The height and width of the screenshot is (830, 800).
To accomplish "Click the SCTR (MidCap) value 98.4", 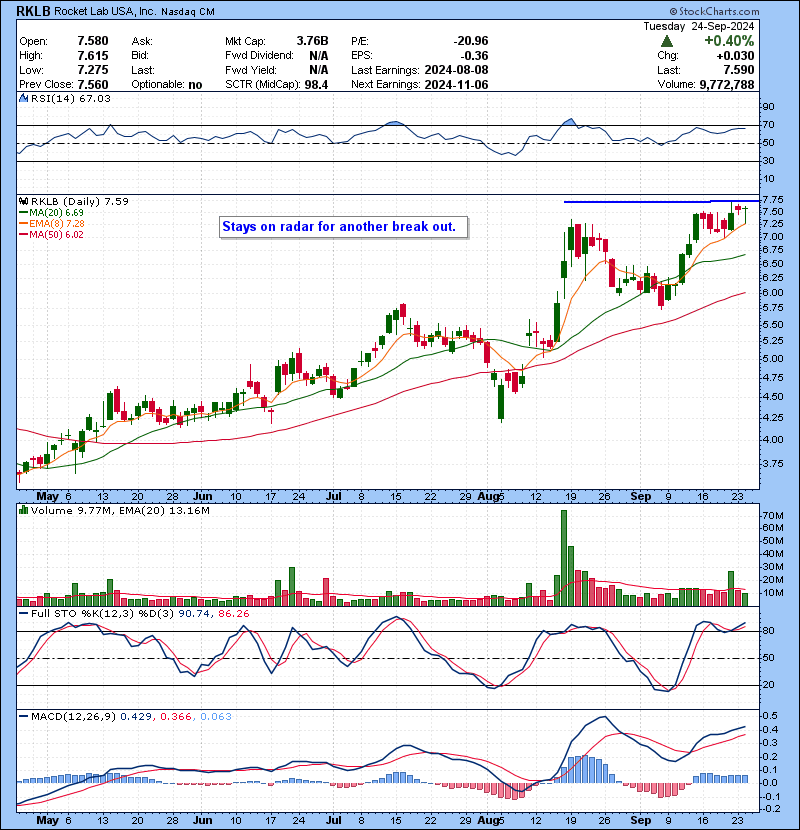I will point(316,84).
